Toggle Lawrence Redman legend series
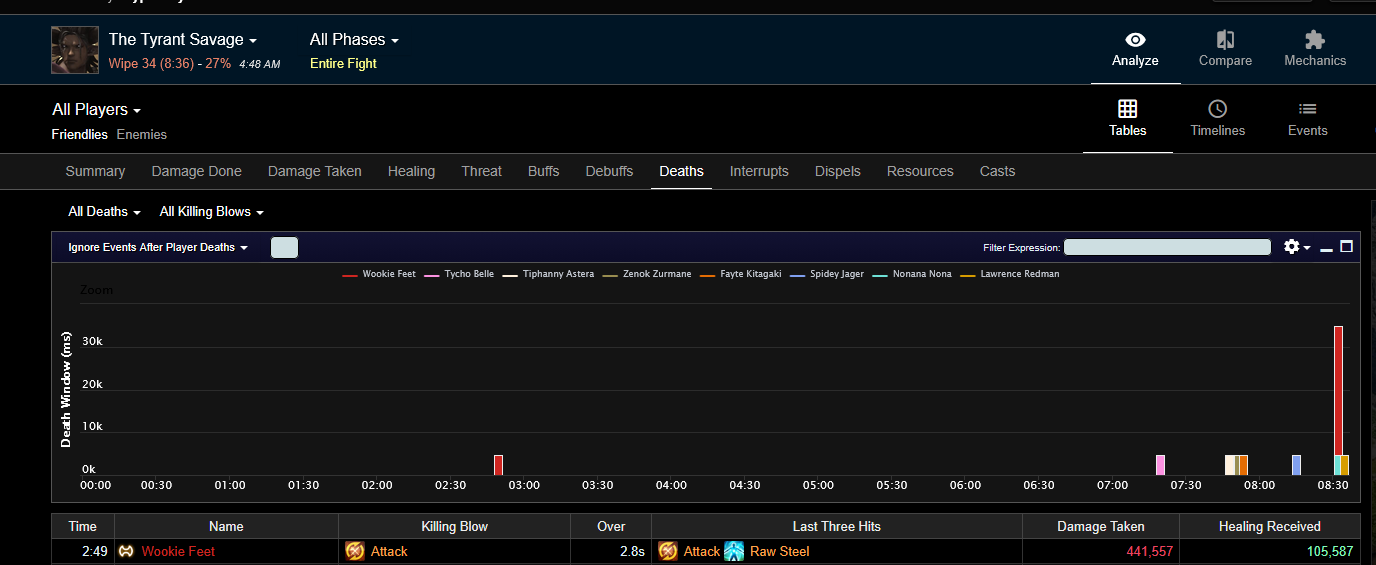 pos(1010,274)
